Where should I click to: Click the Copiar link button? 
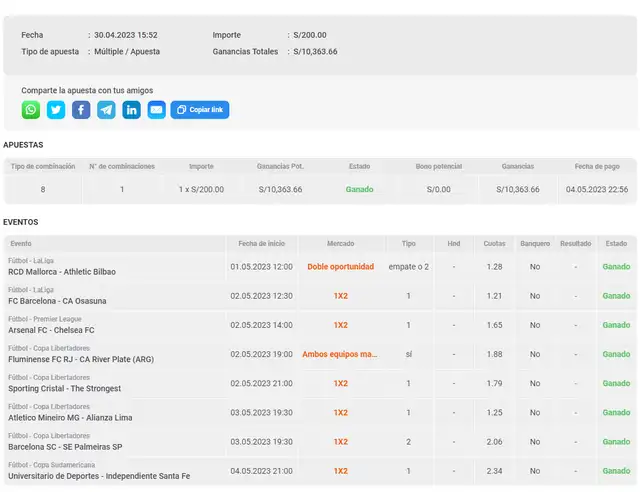200,110
